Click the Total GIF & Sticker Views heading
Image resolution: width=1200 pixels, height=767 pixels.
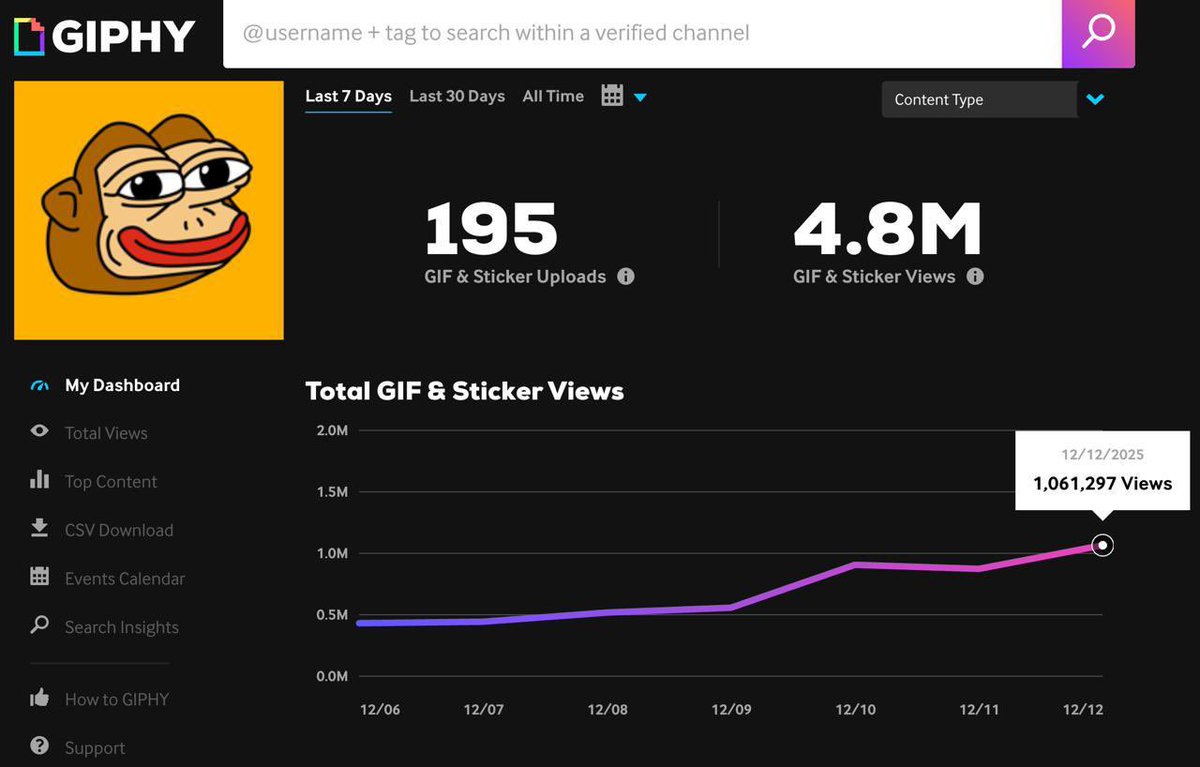464,391
